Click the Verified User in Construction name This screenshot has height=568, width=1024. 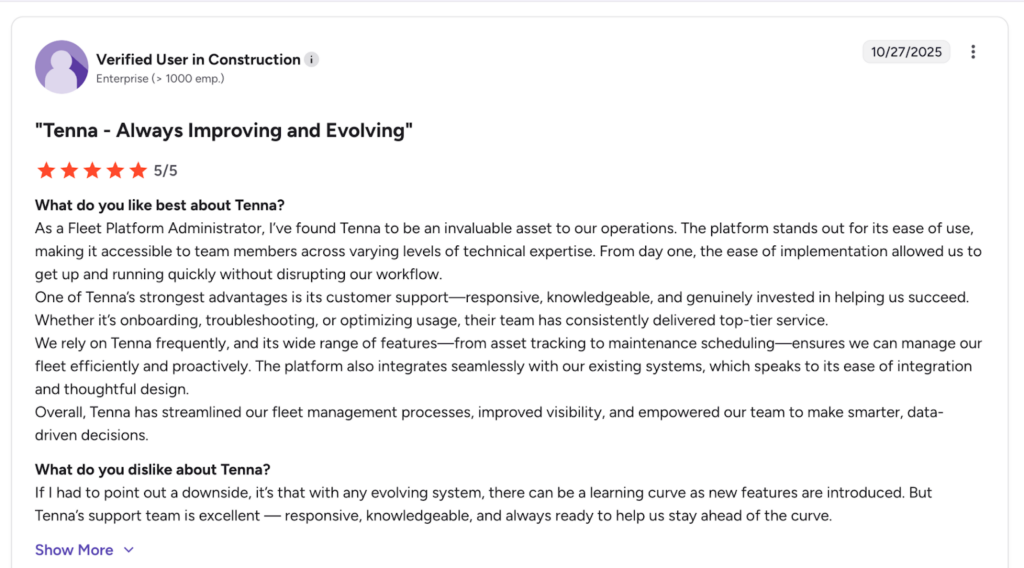pos(198,59)
